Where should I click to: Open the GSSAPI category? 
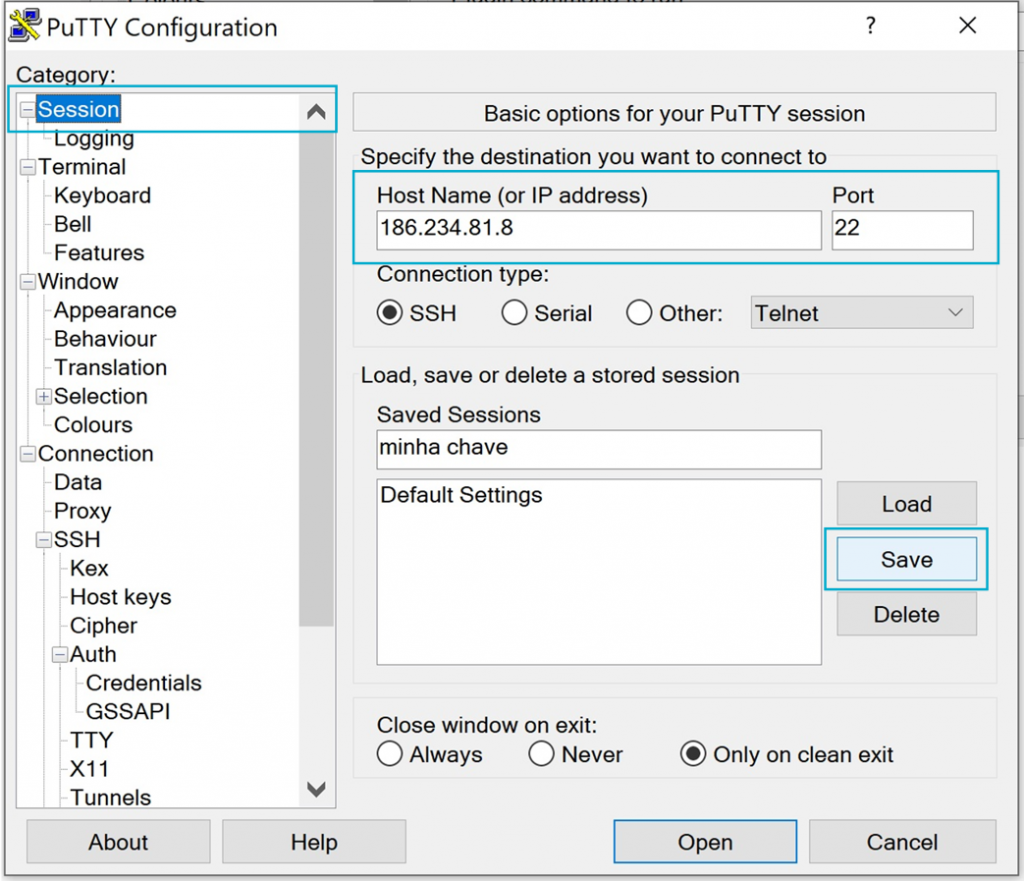pos(128,713)
